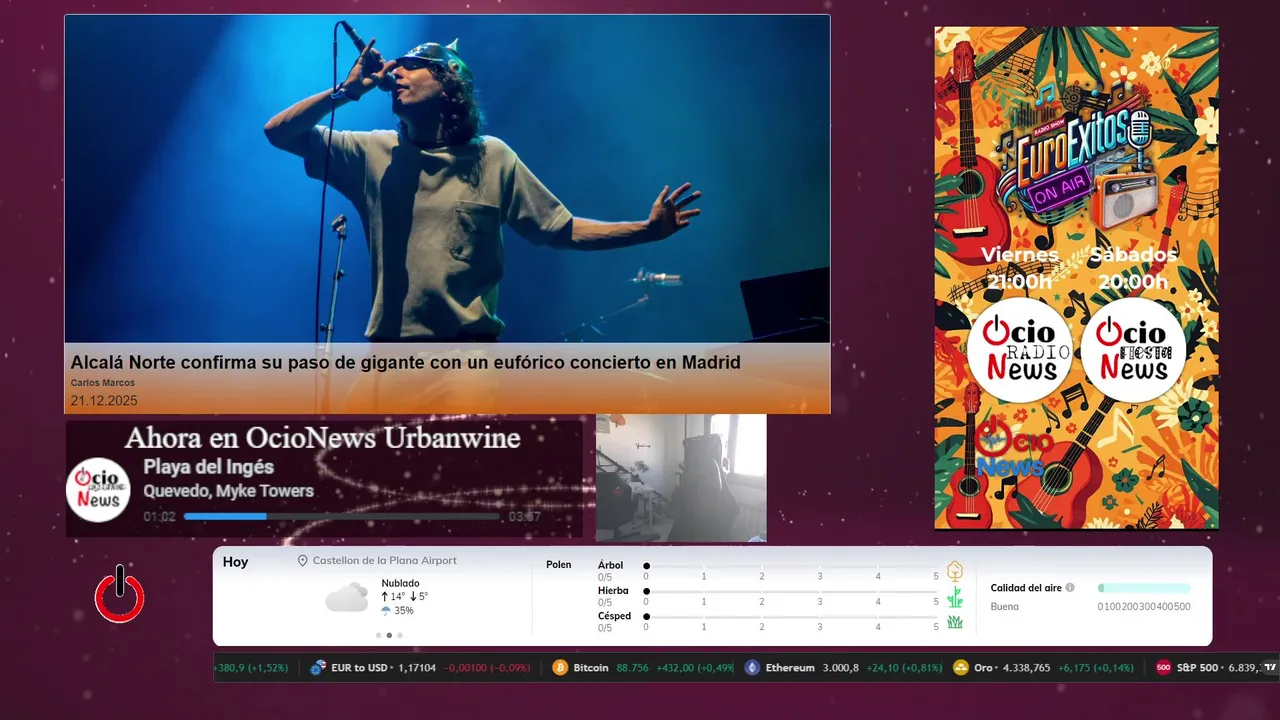Image resolution: width=1280 pixels, height=720 pixels.
Task: Select the third weather carousel dot
Action: click(400, 635)
